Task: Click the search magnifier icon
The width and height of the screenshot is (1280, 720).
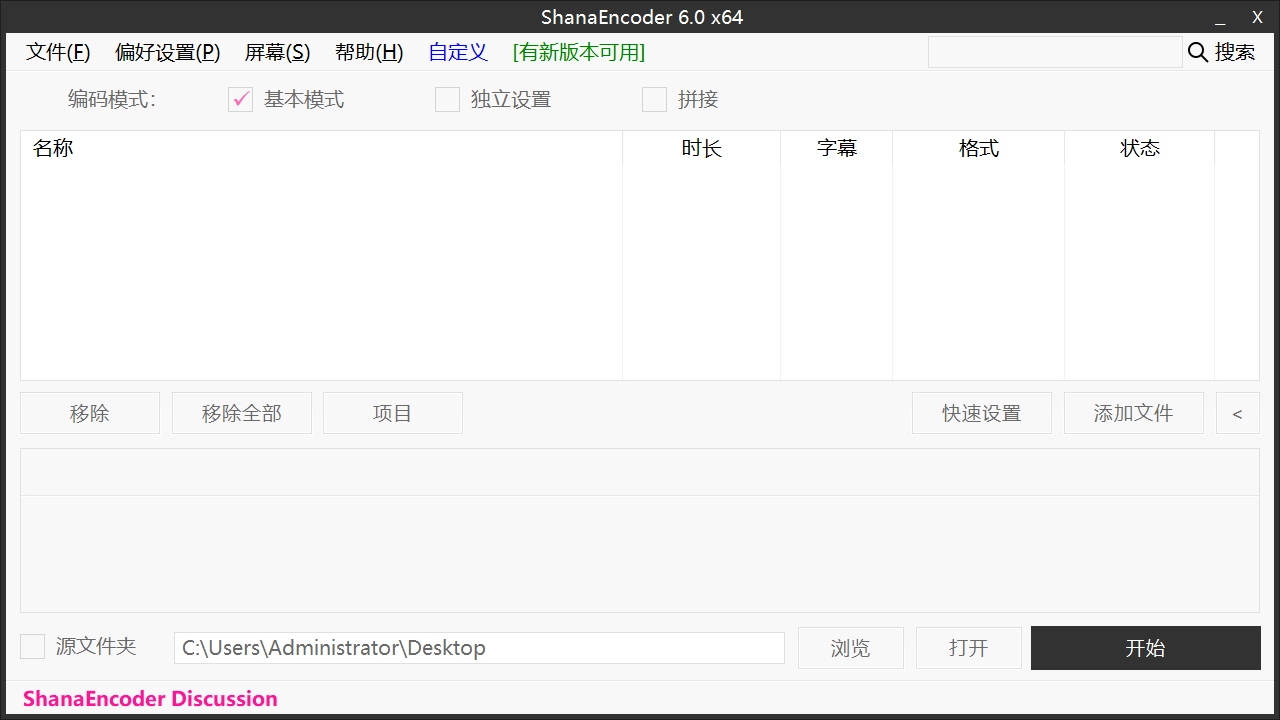Action: (x=1197, y=52)
